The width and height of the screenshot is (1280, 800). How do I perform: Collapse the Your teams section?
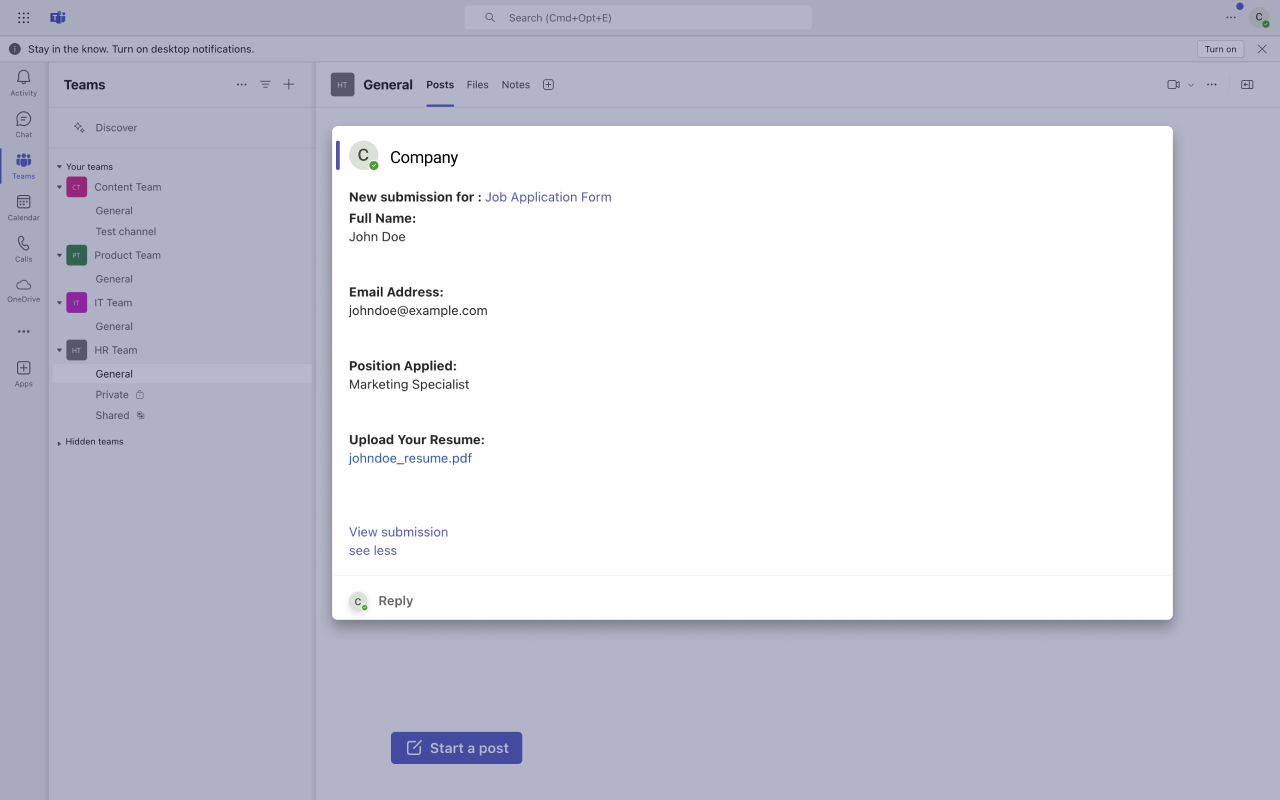click(x=60, y=166)
